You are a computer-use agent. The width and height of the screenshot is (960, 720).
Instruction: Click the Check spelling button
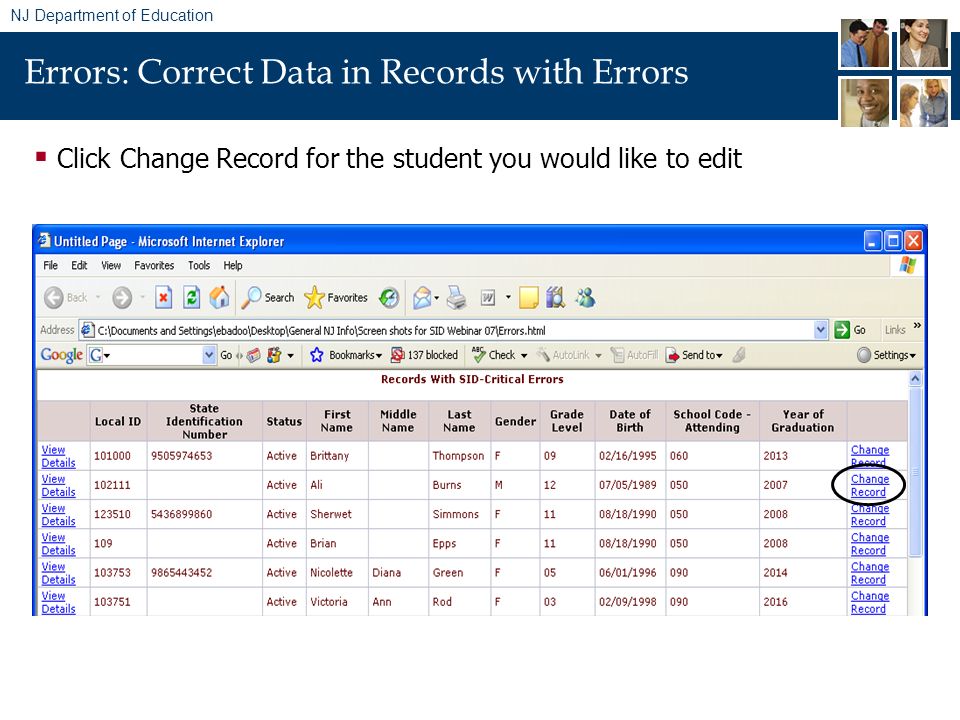click(x=493, y=355)
